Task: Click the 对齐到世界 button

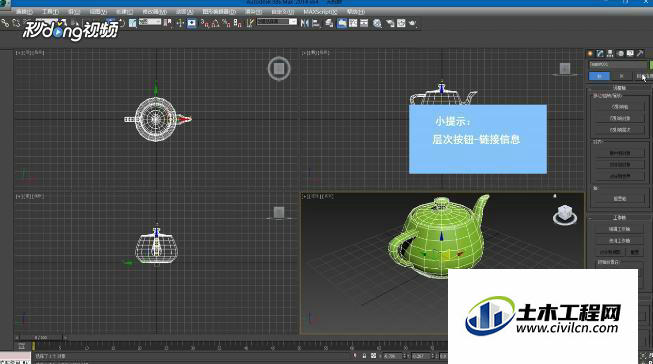Action: 620,176
